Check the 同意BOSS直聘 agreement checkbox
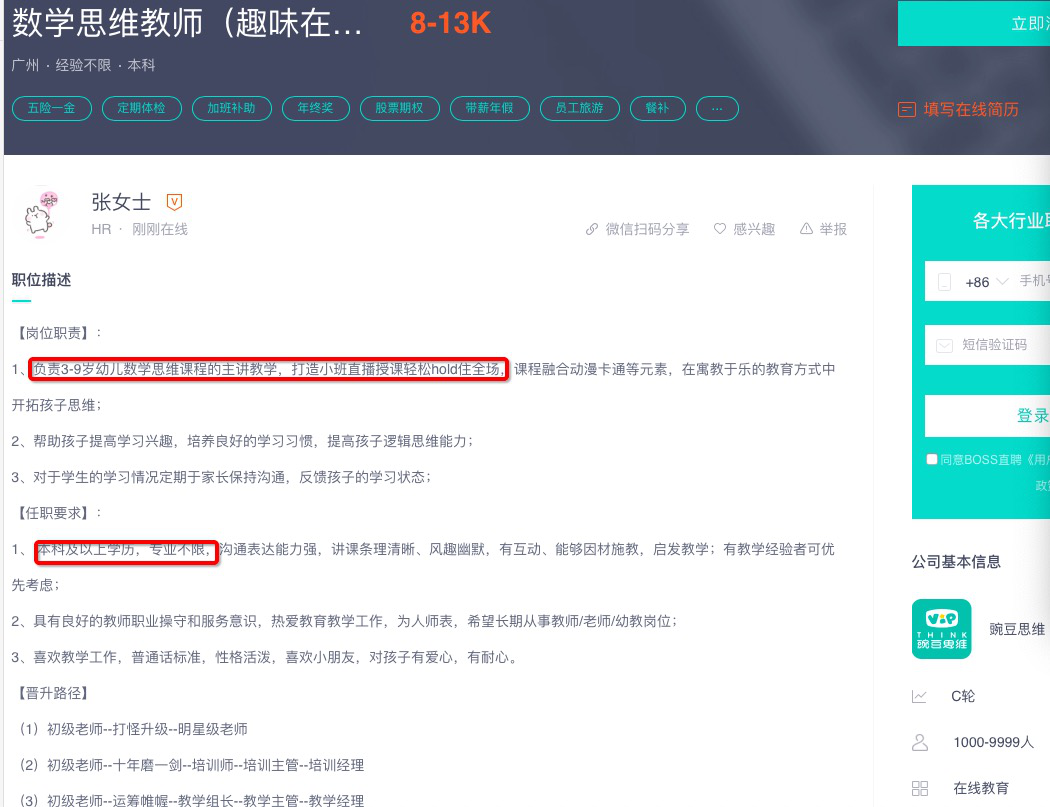1050x807 pixels. pyautogui.click(x=931, y=459)
